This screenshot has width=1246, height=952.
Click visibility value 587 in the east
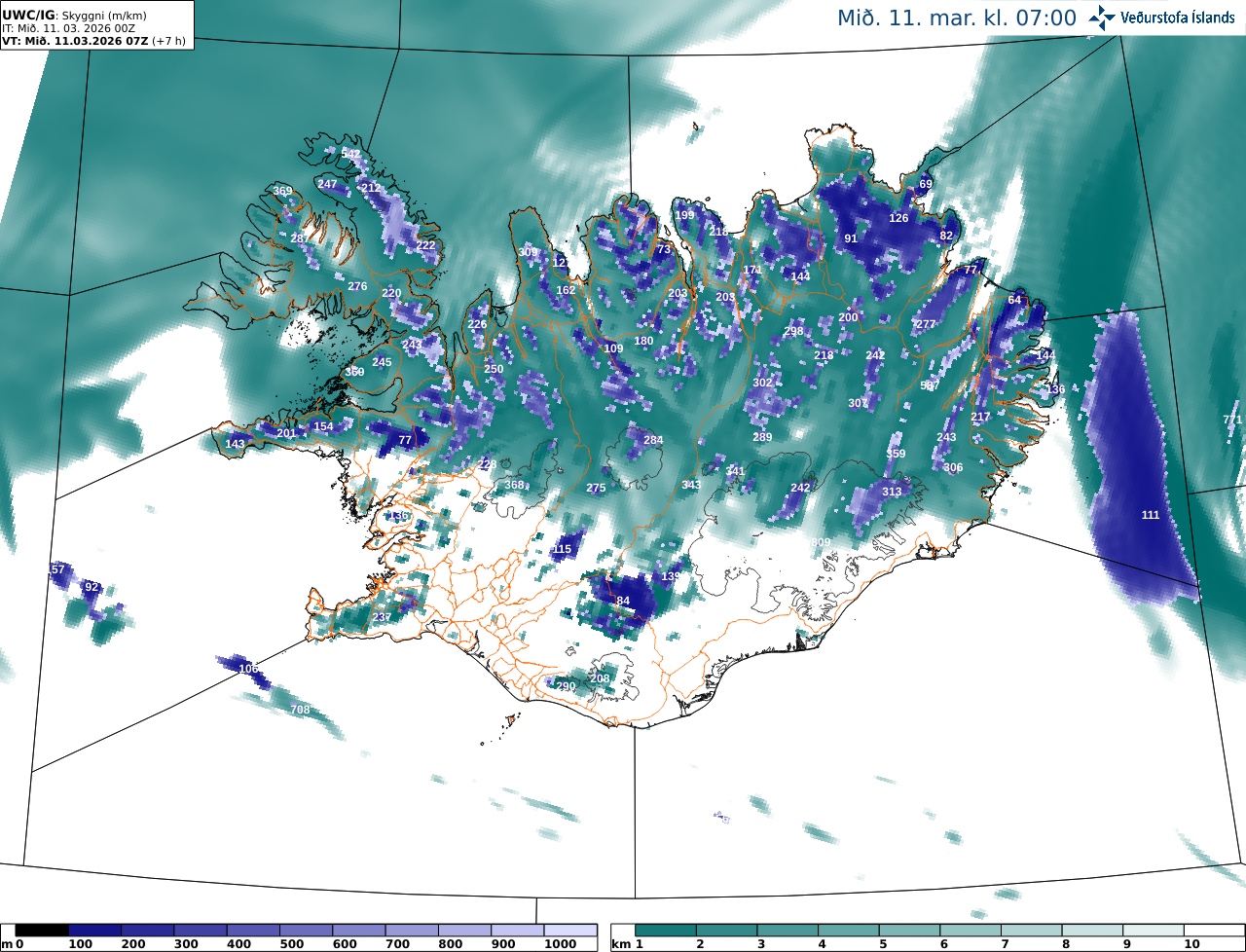[x=930, y=386]
